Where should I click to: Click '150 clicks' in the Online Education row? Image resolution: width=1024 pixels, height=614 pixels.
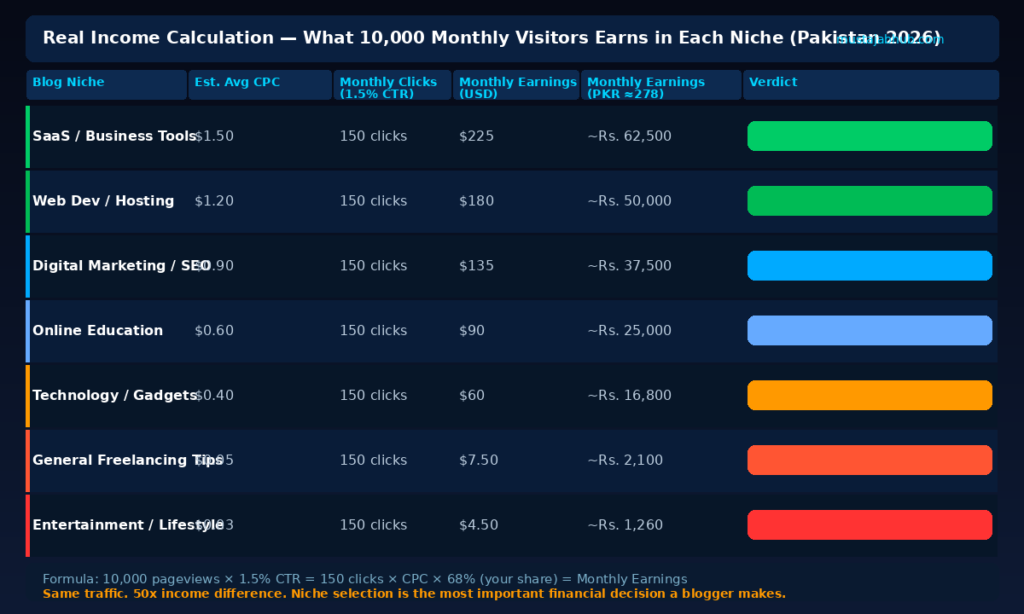pos(374,330)
